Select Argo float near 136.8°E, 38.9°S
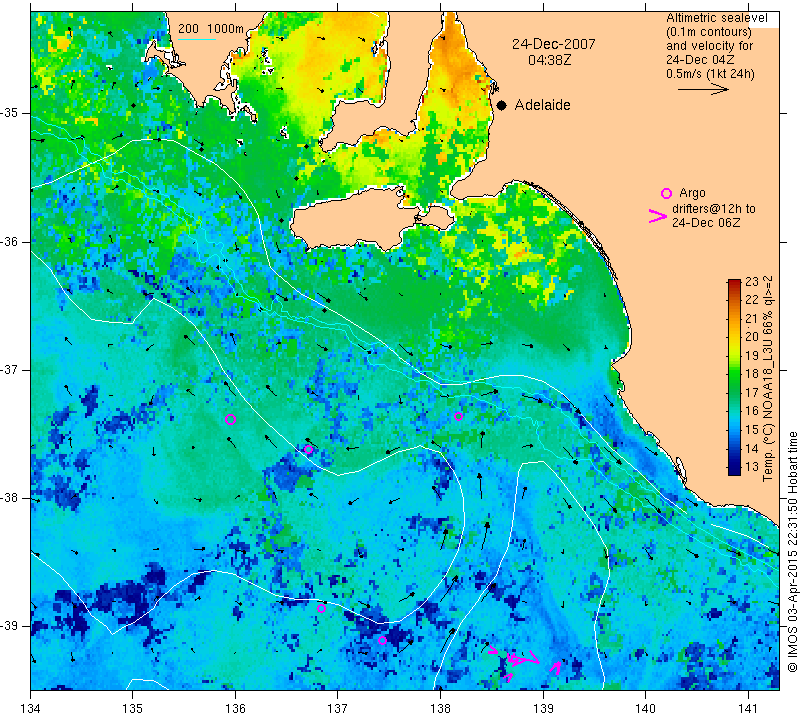Screen dimensions: 800x720 321,608
